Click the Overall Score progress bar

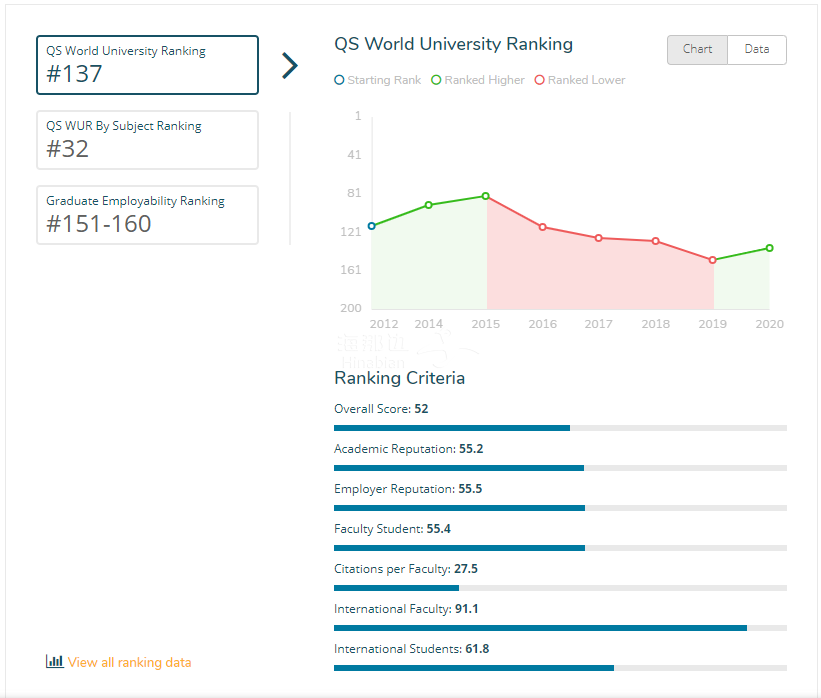pos(560,428)
